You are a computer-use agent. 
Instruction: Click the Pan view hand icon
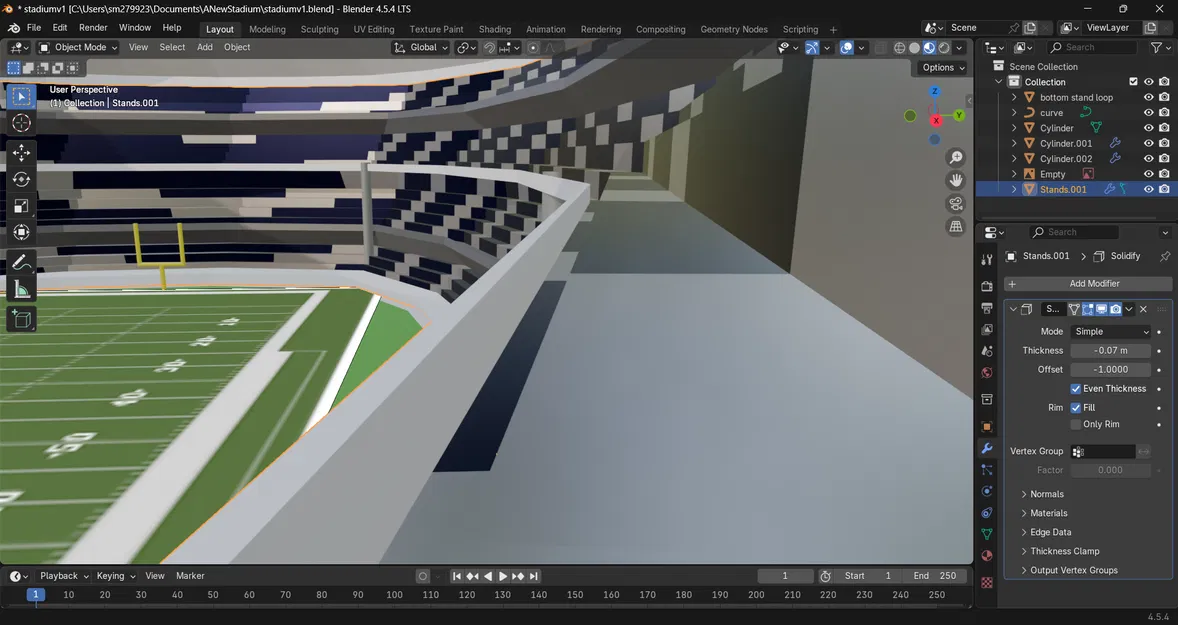click(956, 180)
